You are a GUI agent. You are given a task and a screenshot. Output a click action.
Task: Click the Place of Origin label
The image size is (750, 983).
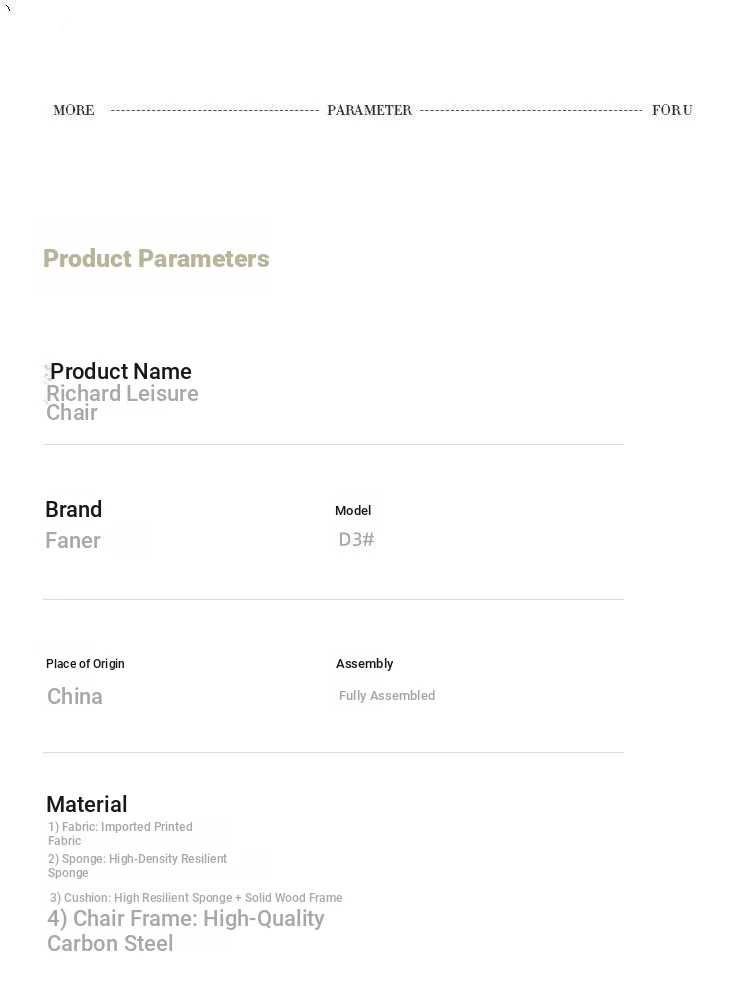(x=85, y=664)
